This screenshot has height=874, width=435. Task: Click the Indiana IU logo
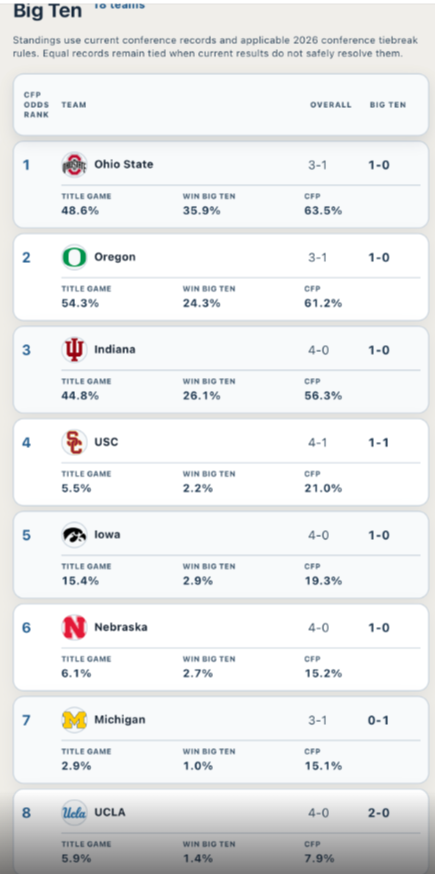pyautogui.click(x=74, y=350)
